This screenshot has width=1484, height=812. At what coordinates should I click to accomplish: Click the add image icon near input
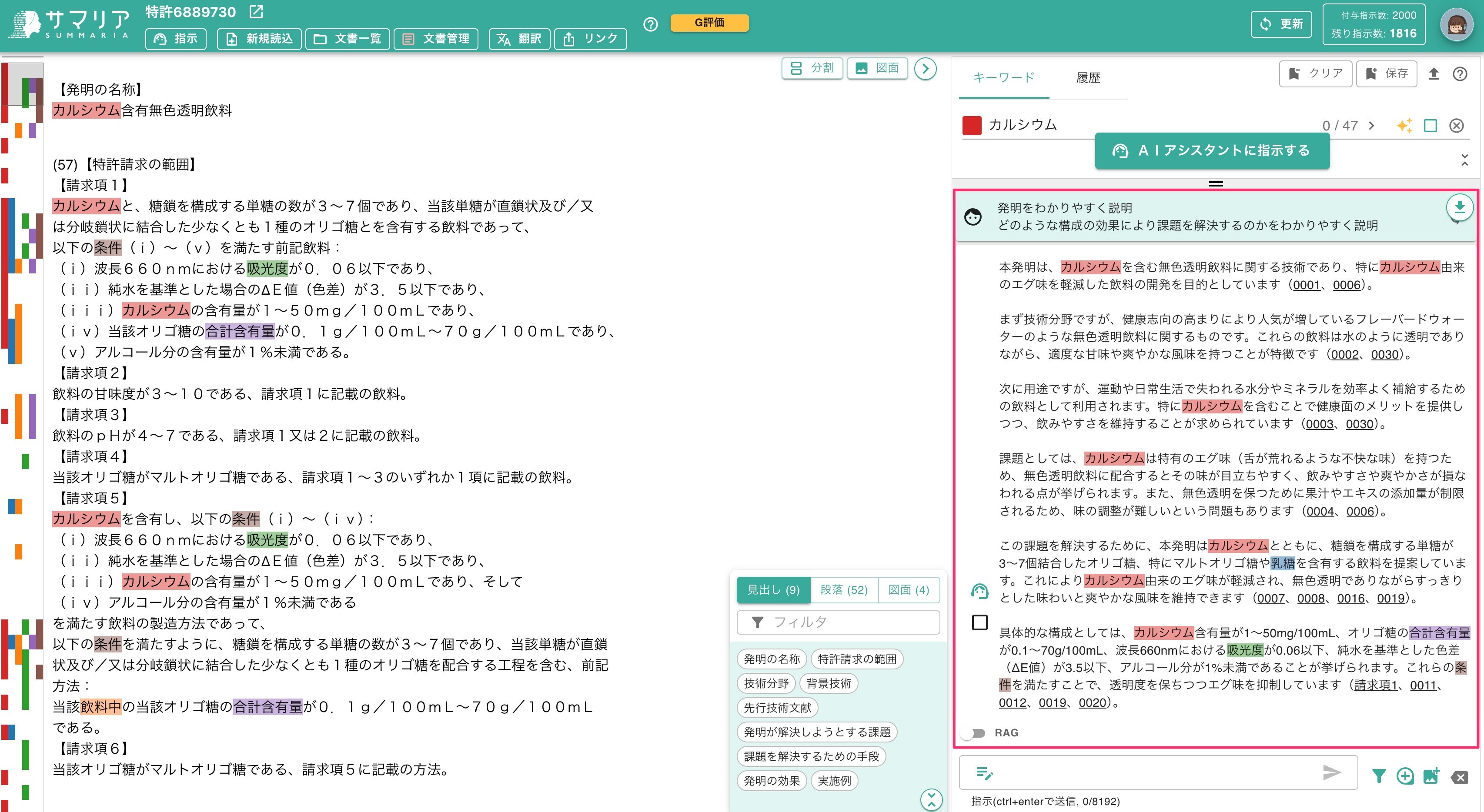click(1431, 777)
